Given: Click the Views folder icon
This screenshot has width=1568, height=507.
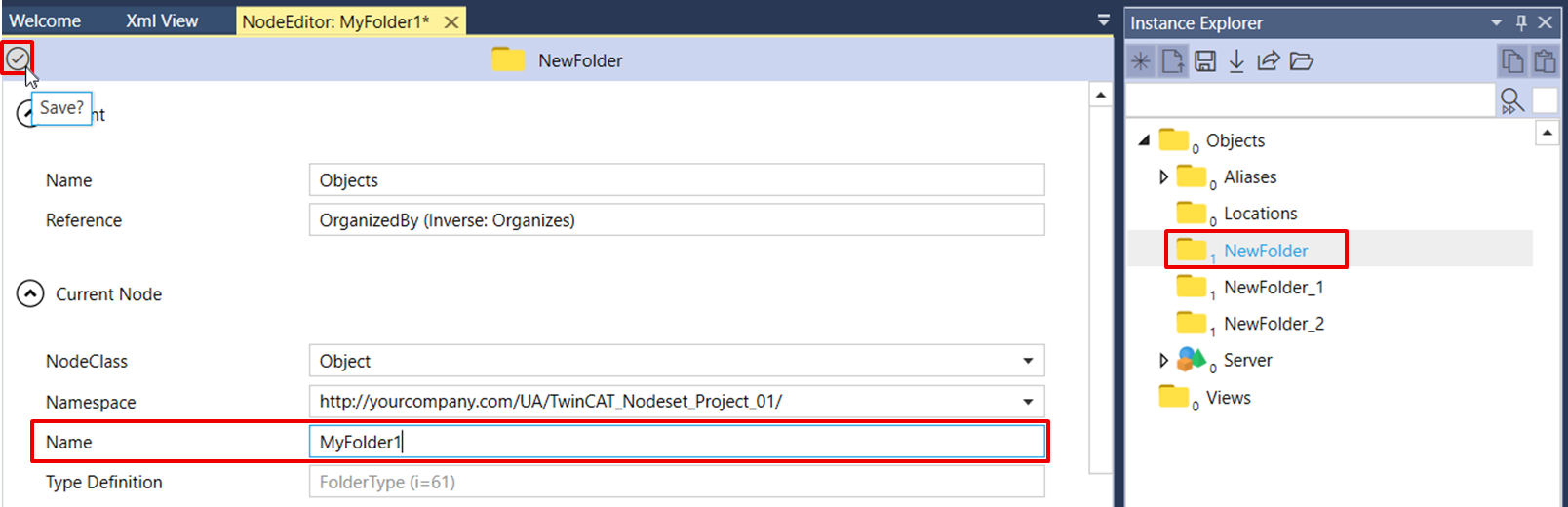Looking at the screenshot, I should pyautogui.click(x=1174, y=397).
